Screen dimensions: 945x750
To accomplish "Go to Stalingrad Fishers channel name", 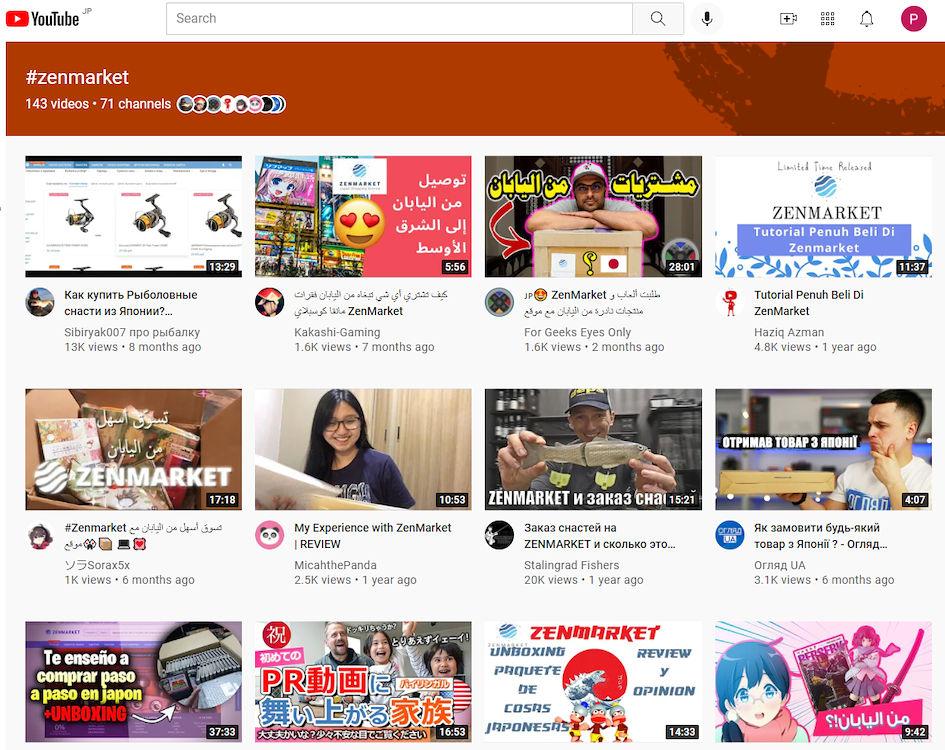I will click(571, 565).
